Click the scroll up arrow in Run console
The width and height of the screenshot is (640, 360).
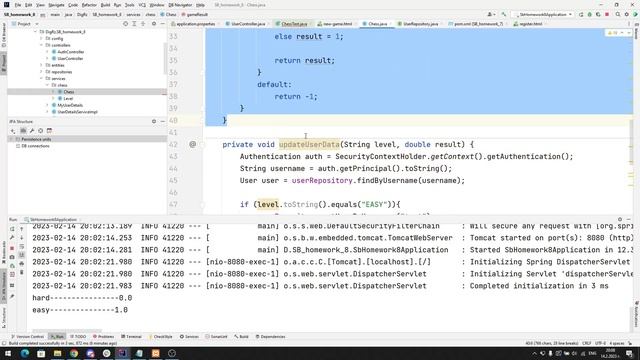[22, 229]
